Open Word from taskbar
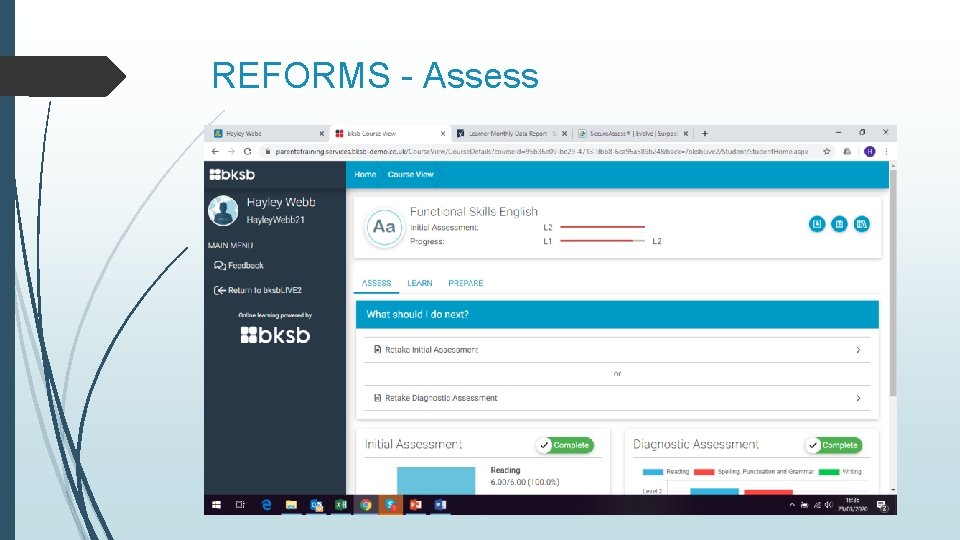The image size is (960, 540). [440, 505]
